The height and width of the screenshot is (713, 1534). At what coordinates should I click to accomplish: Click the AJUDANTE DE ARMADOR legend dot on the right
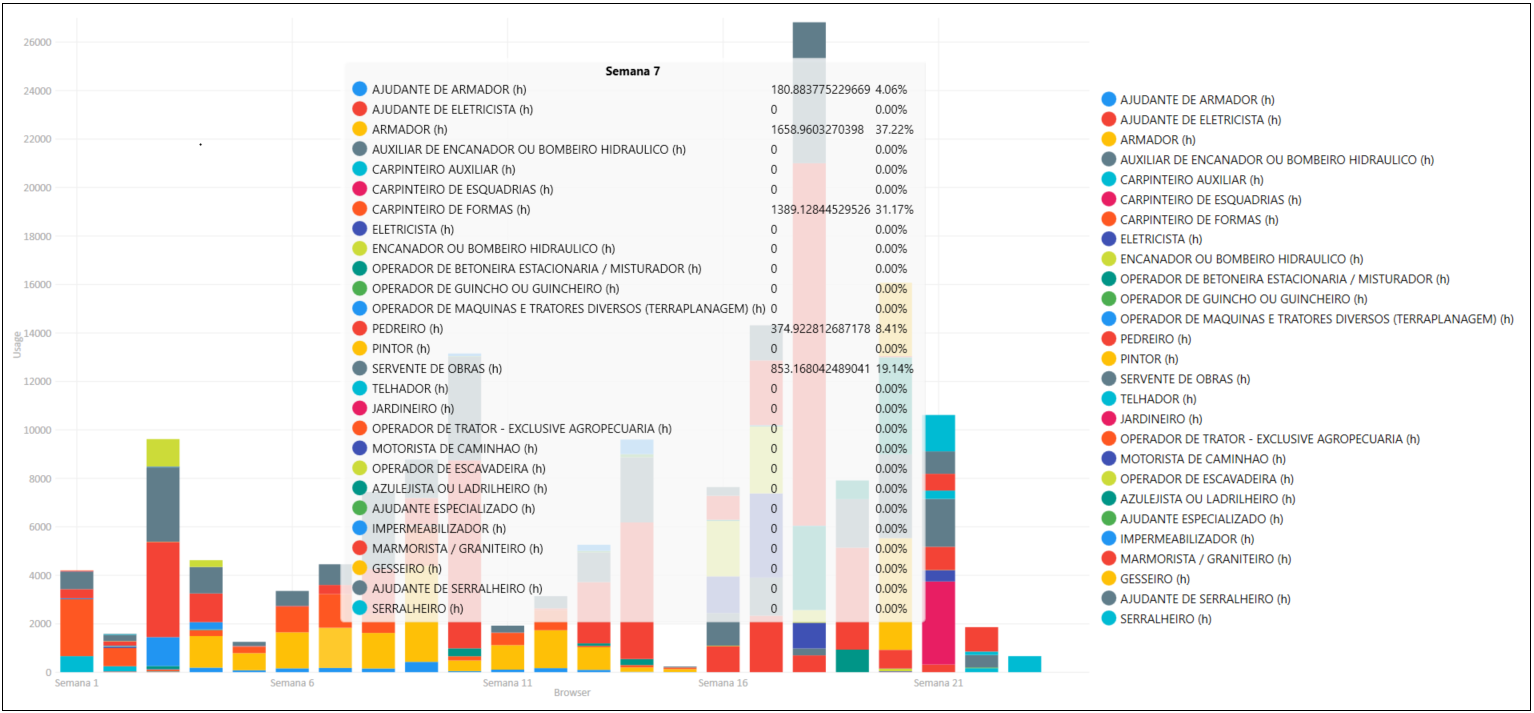point(1108,100)
